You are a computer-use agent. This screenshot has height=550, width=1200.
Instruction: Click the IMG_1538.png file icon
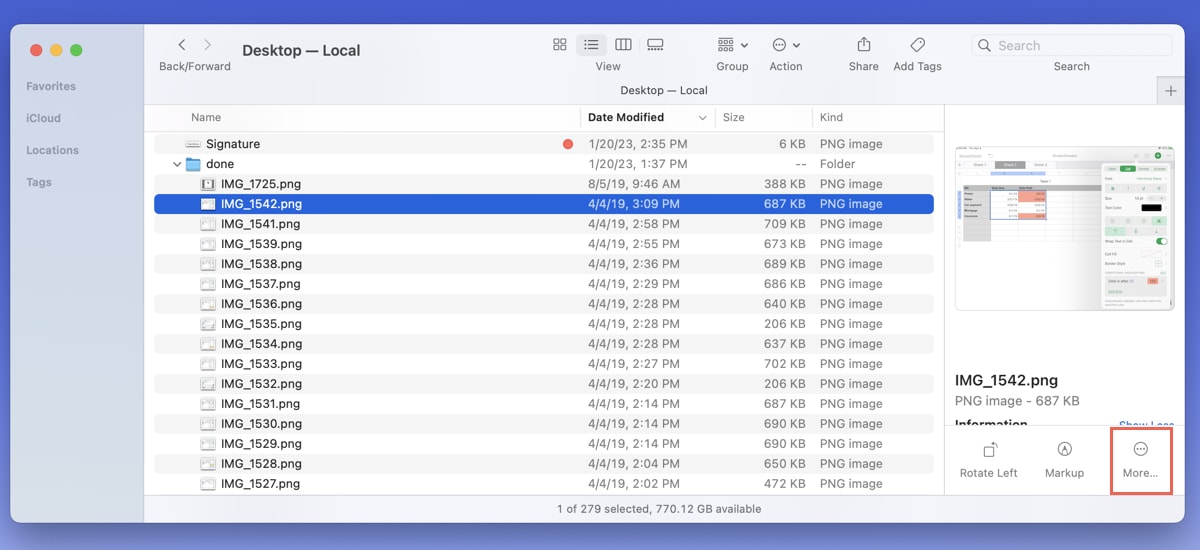tap(208, 264)
